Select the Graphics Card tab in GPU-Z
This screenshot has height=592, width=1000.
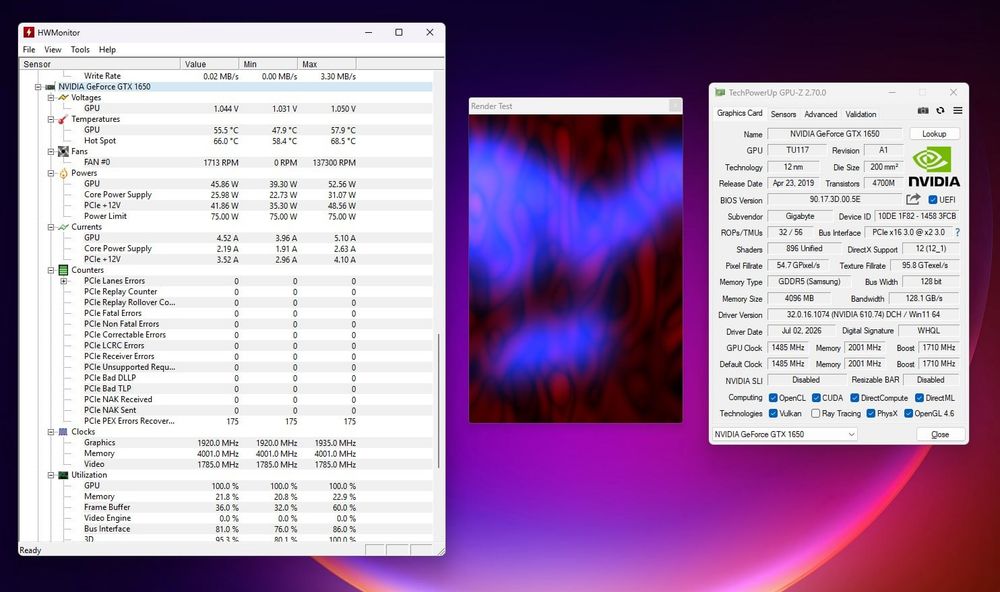click(739, 113)
